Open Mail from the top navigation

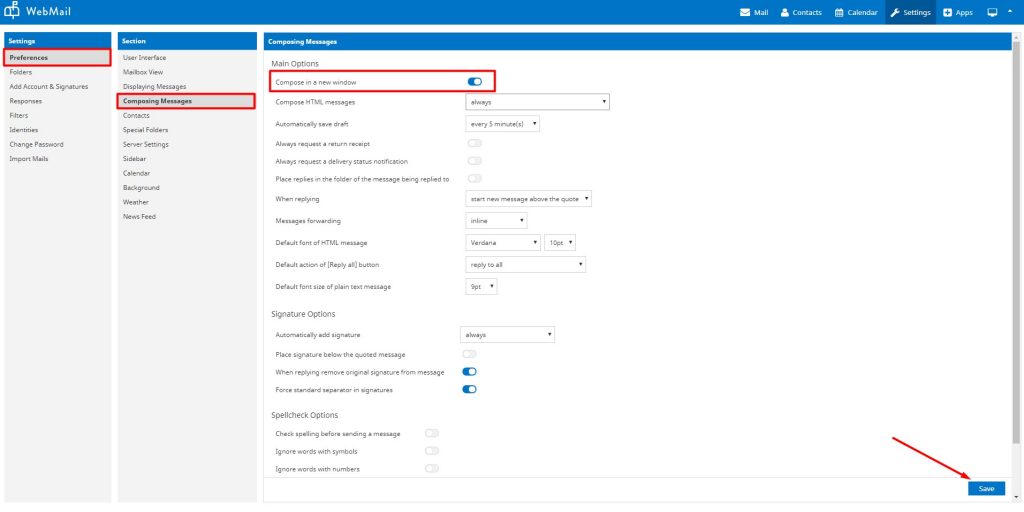[753, 12]
